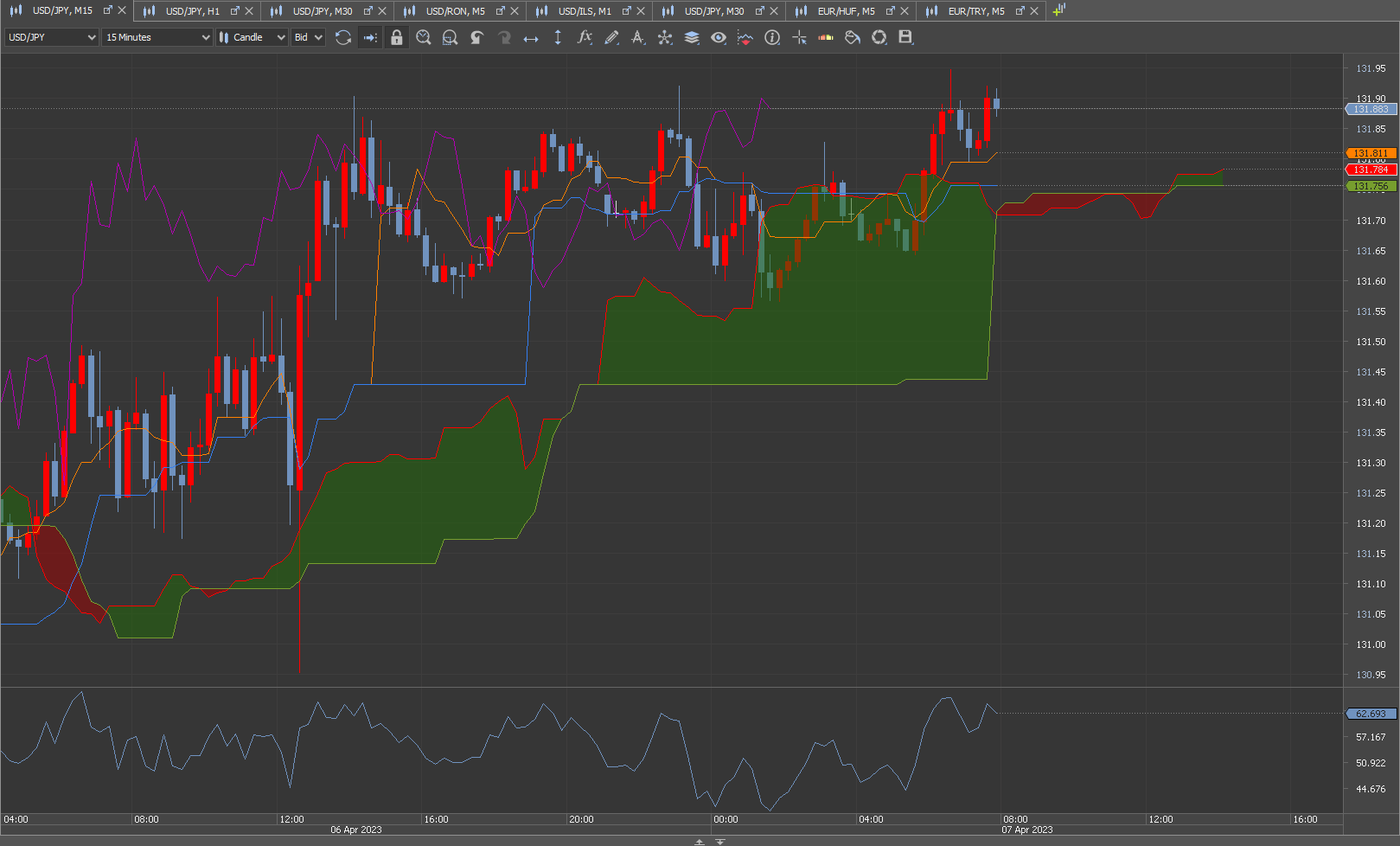
Task: Toggle the eye visibility icon
Action: pos(719,37)
